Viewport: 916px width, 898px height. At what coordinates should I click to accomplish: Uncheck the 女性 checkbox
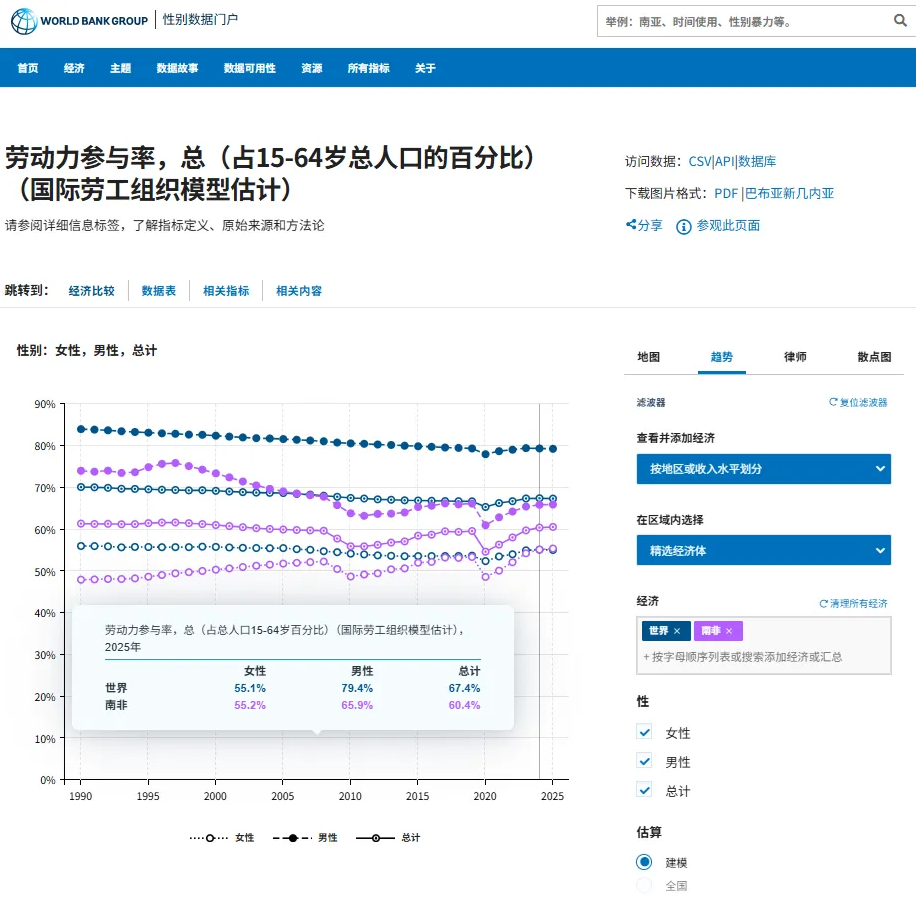[644, 732]
